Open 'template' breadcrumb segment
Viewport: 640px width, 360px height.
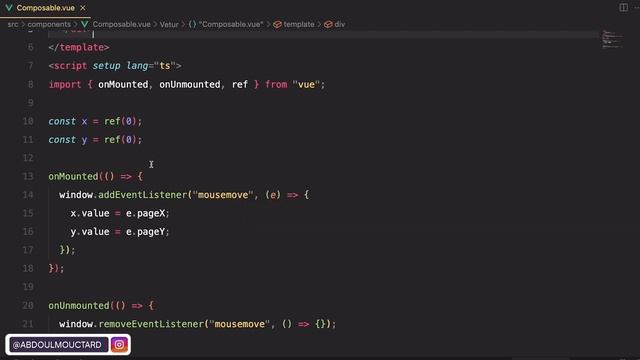pyautogui.click(x=299, y=24)
